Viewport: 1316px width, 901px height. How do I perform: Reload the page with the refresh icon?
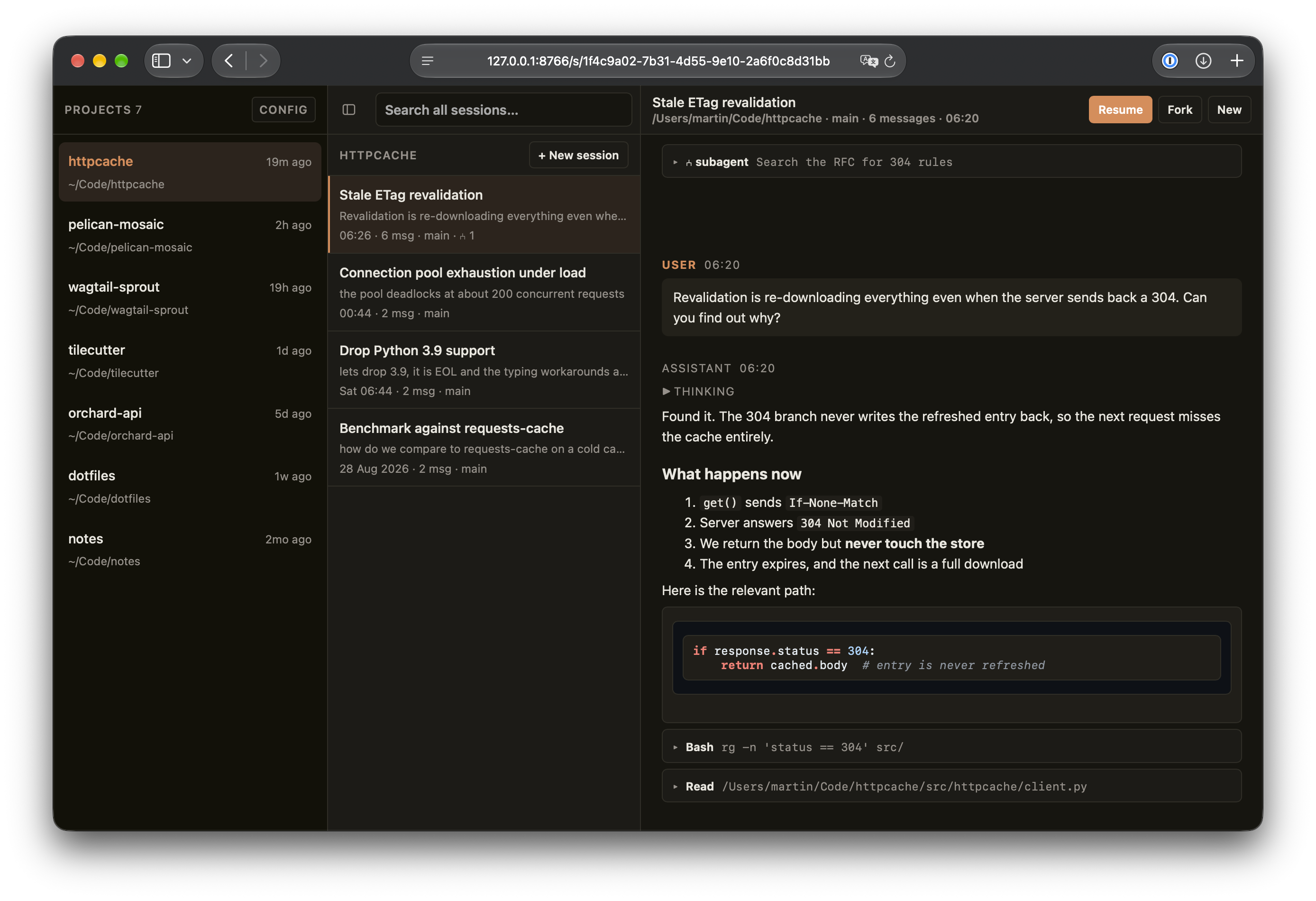[x=890, y=61]
